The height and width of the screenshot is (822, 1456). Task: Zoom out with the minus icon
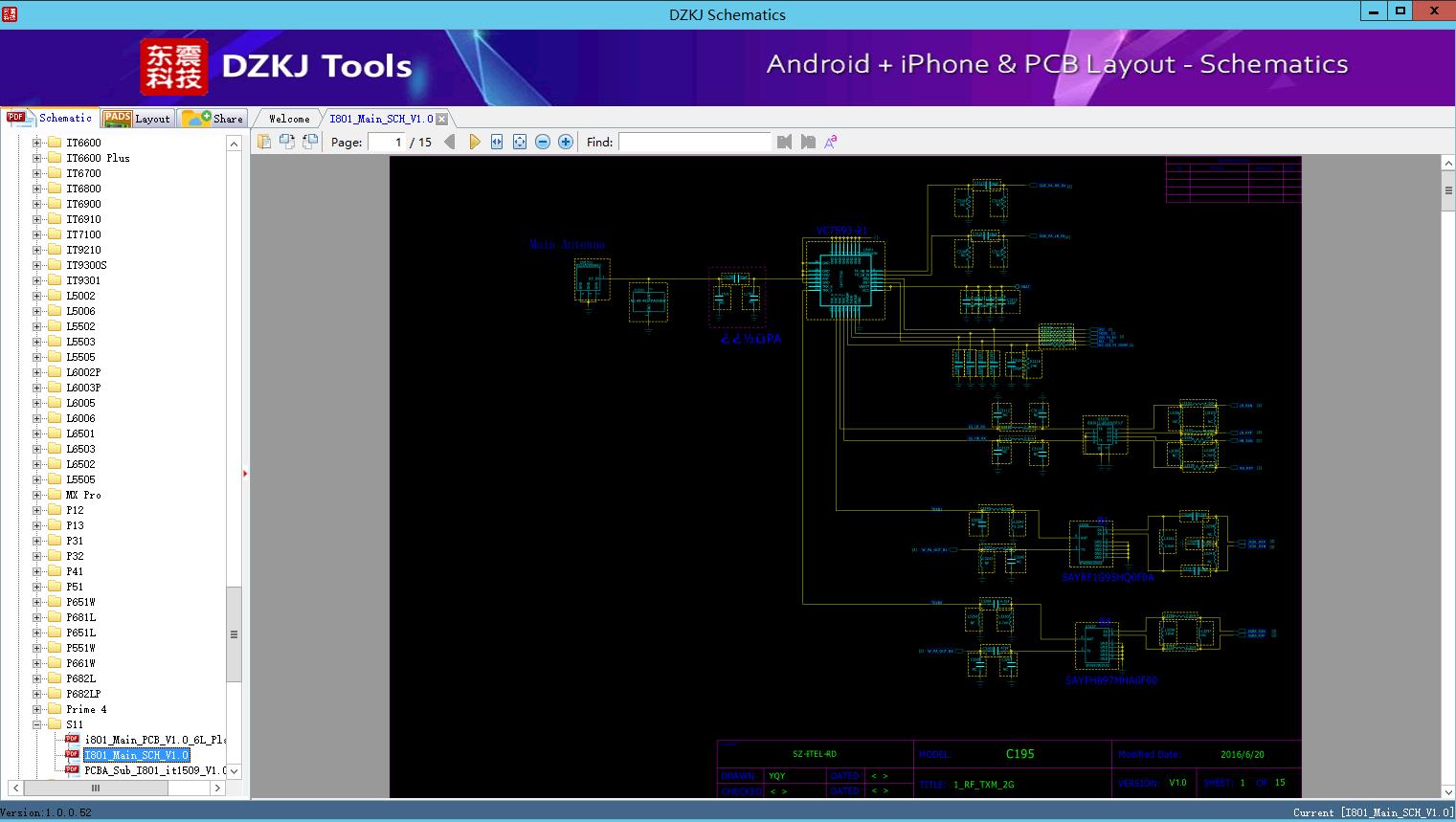coord(543,142)
